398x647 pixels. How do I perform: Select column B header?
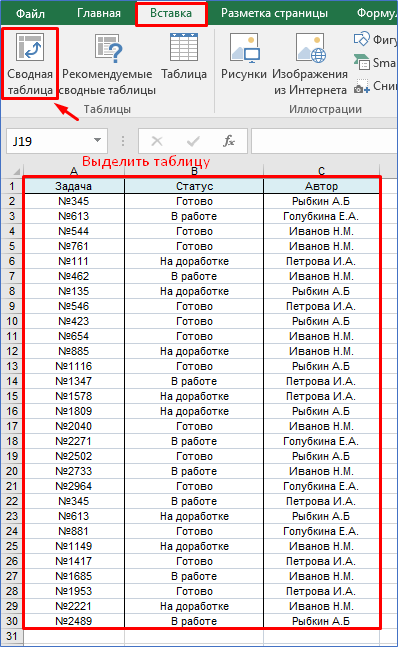[x=194, y=171]
